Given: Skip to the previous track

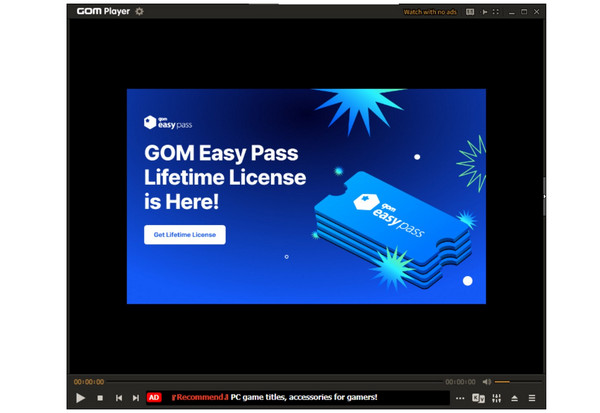Looking at the screenshot, I should coord(119,398).
